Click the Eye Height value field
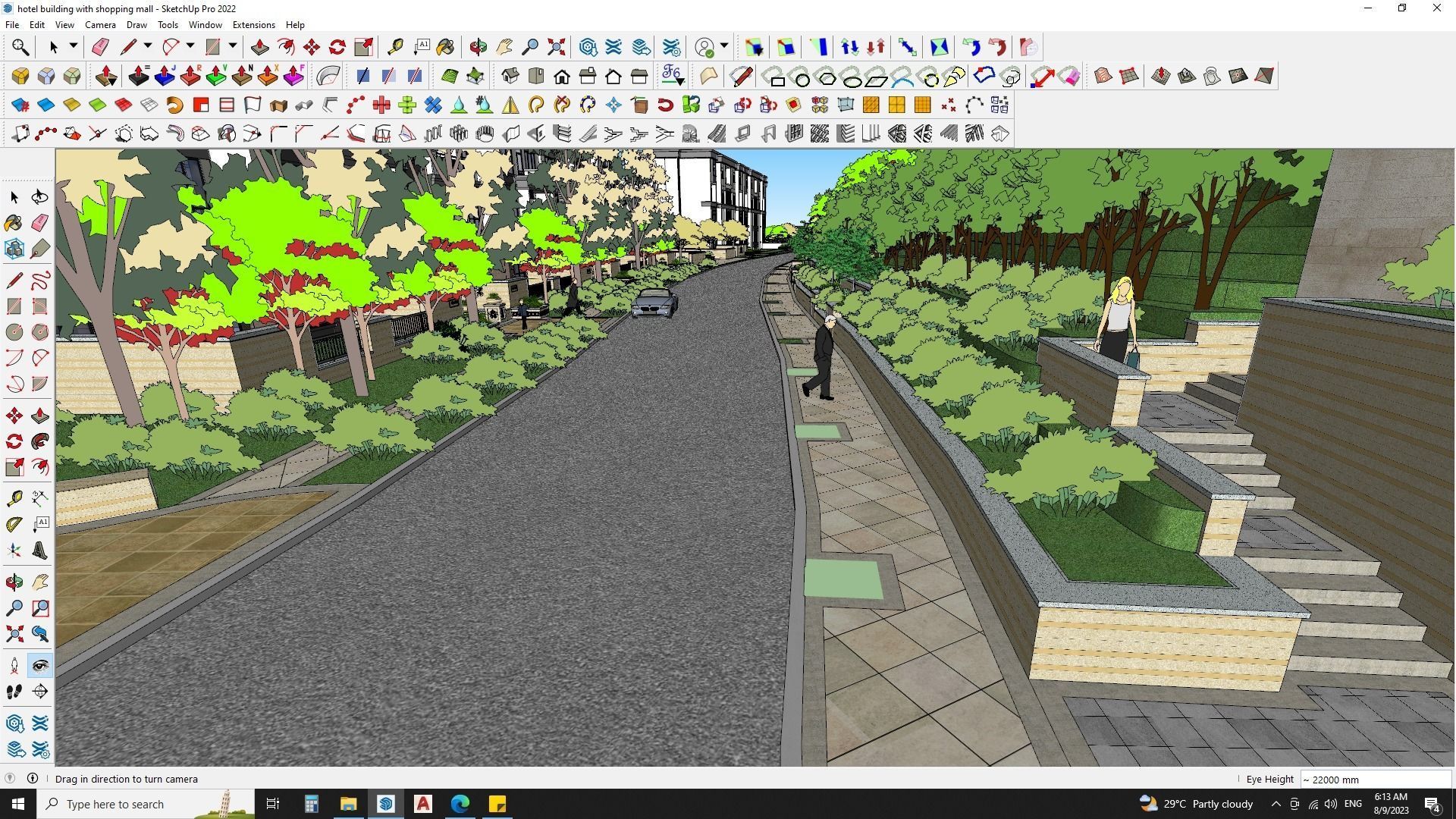1456x819 pixels. pos(1376,780)
